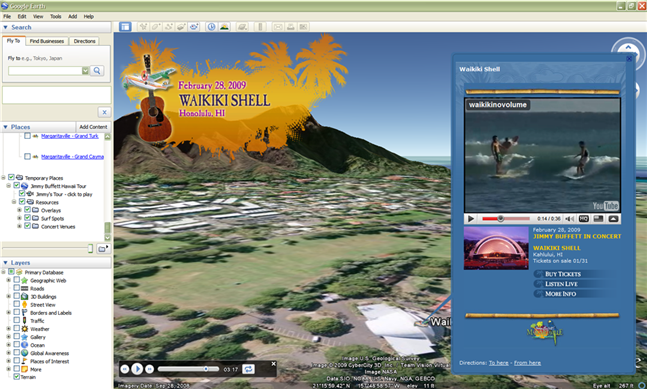The image size is (647, 389).
Task: Collapse the Layers panel header
Action: [56, 262]
